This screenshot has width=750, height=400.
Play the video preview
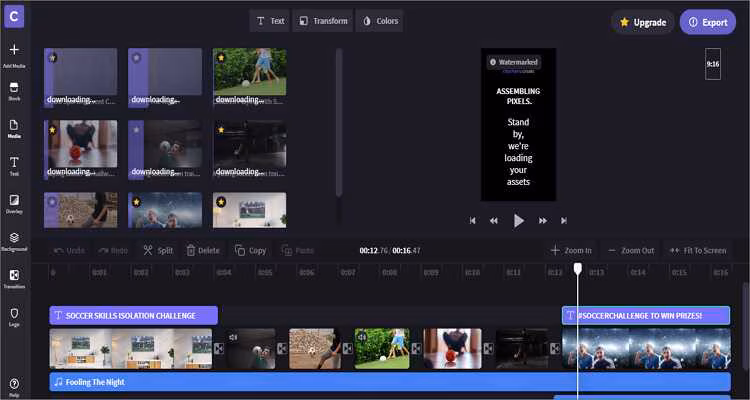pyautogui.click(x=518, y=221)
